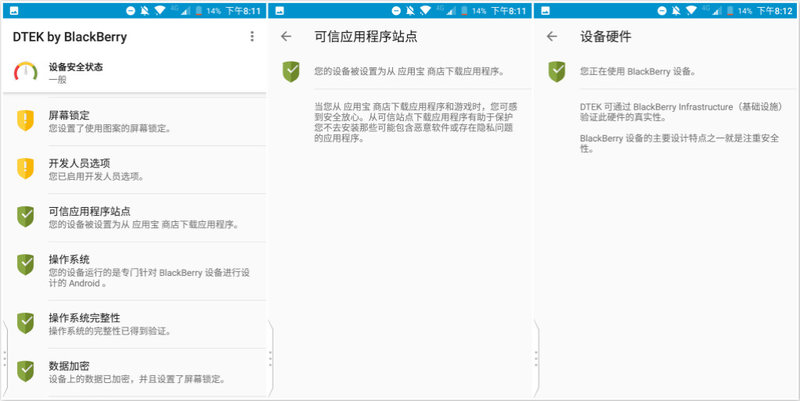Screen dimensions: 800x401
Task: Tap the DTEK by BlackBerry app title
Action: pyautogui.click(x=70, y=37)
